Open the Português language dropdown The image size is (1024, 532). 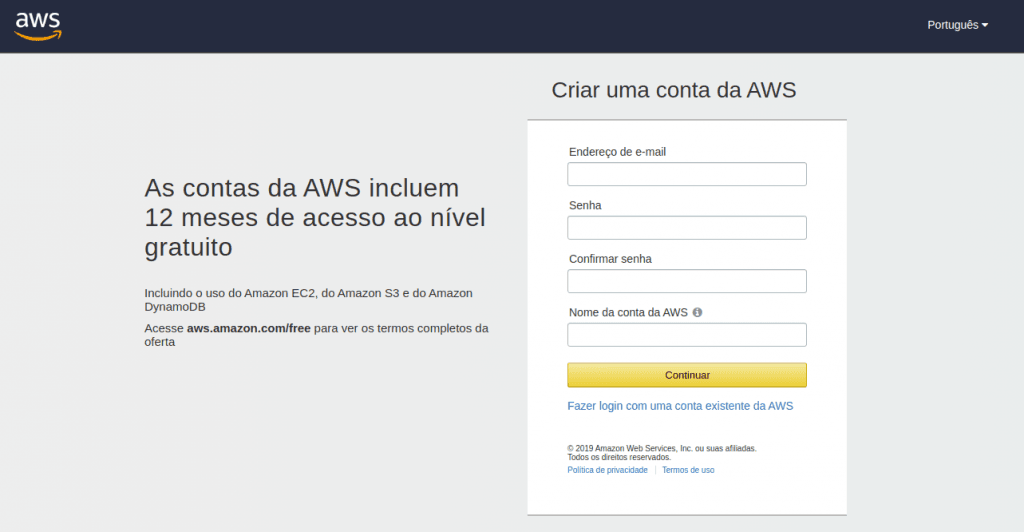pyautogui.click(x=957, y=25)
